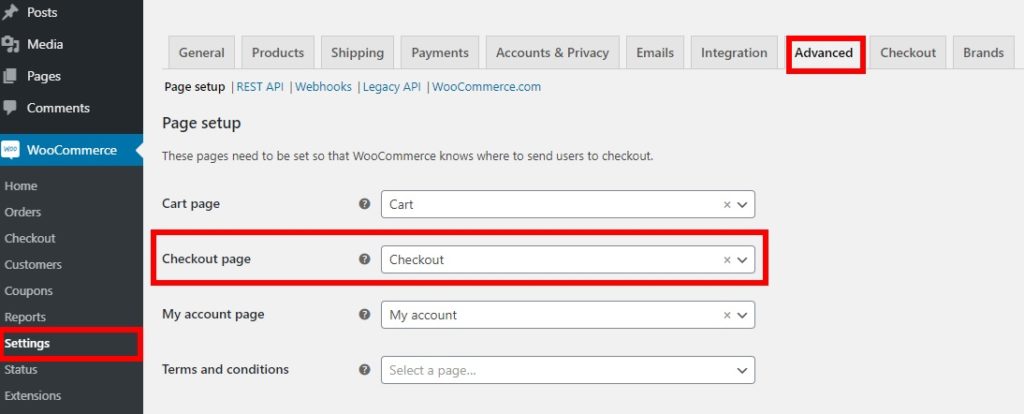Click the Comments bubble icon
Screen dimensions: 1024x414
(10, 108)
